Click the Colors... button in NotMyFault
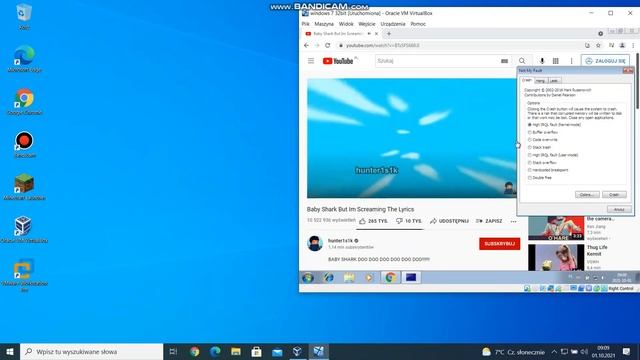The height and width of the screenshot is (360, 640). (587, 195)
